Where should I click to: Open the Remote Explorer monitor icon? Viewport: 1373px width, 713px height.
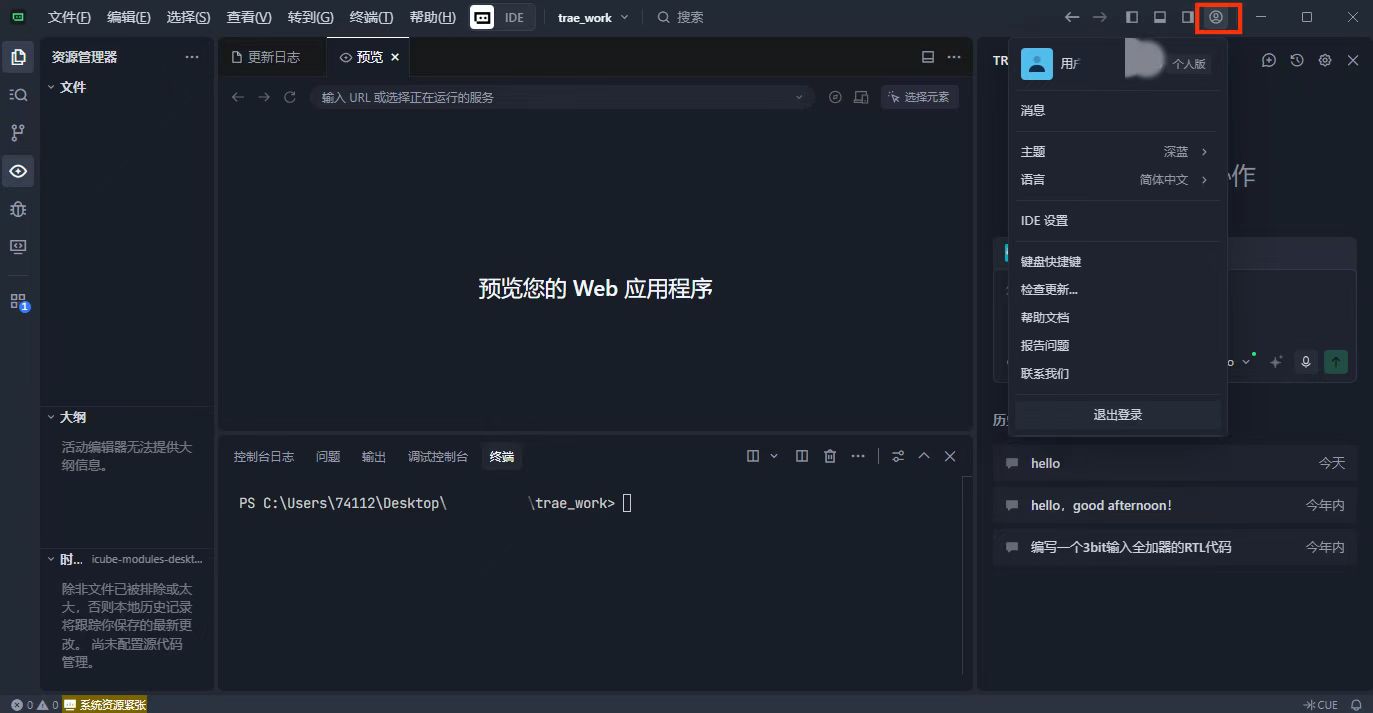tap(18, 246)
